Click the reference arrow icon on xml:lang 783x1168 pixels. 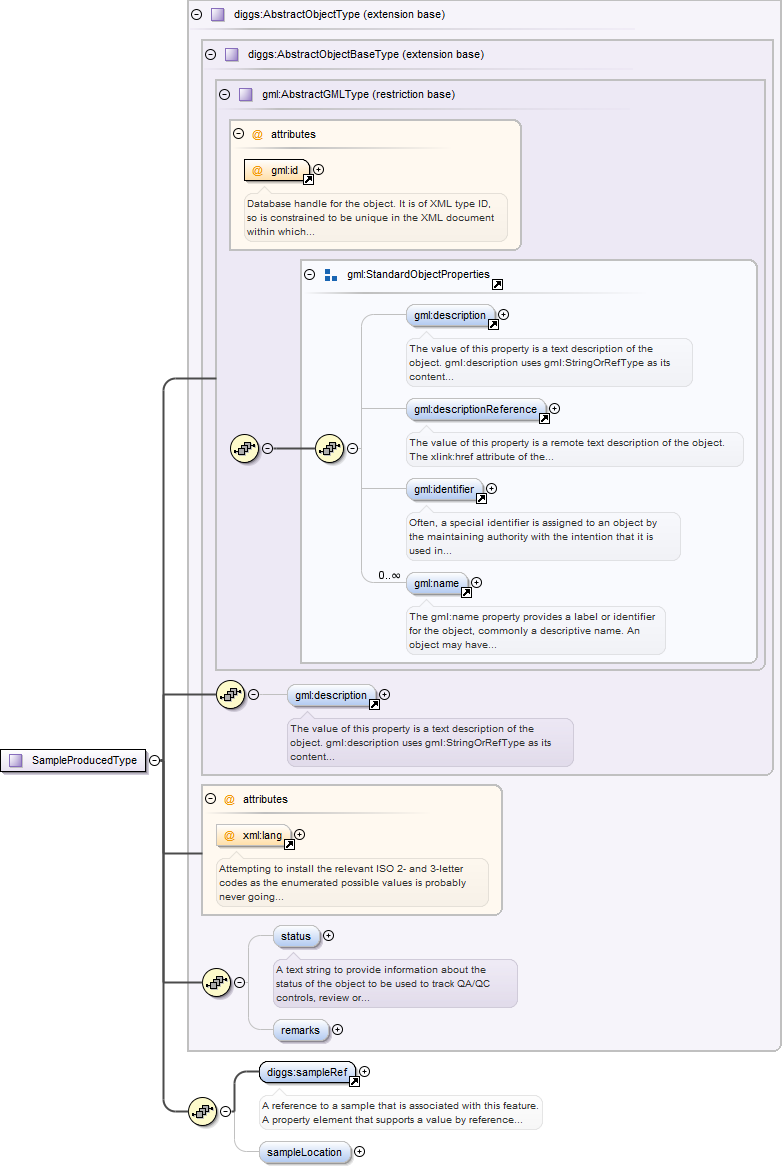[x=289, y=844]
